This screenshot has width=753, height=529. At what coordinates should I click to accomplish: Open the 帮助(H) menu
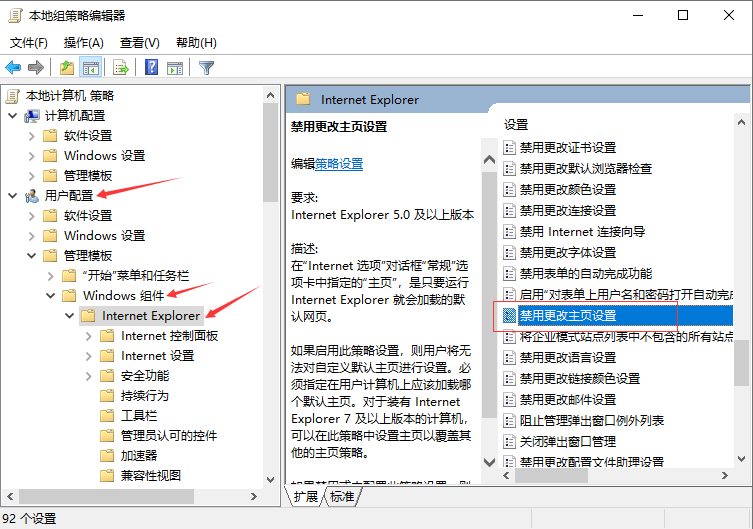[196, 43]
